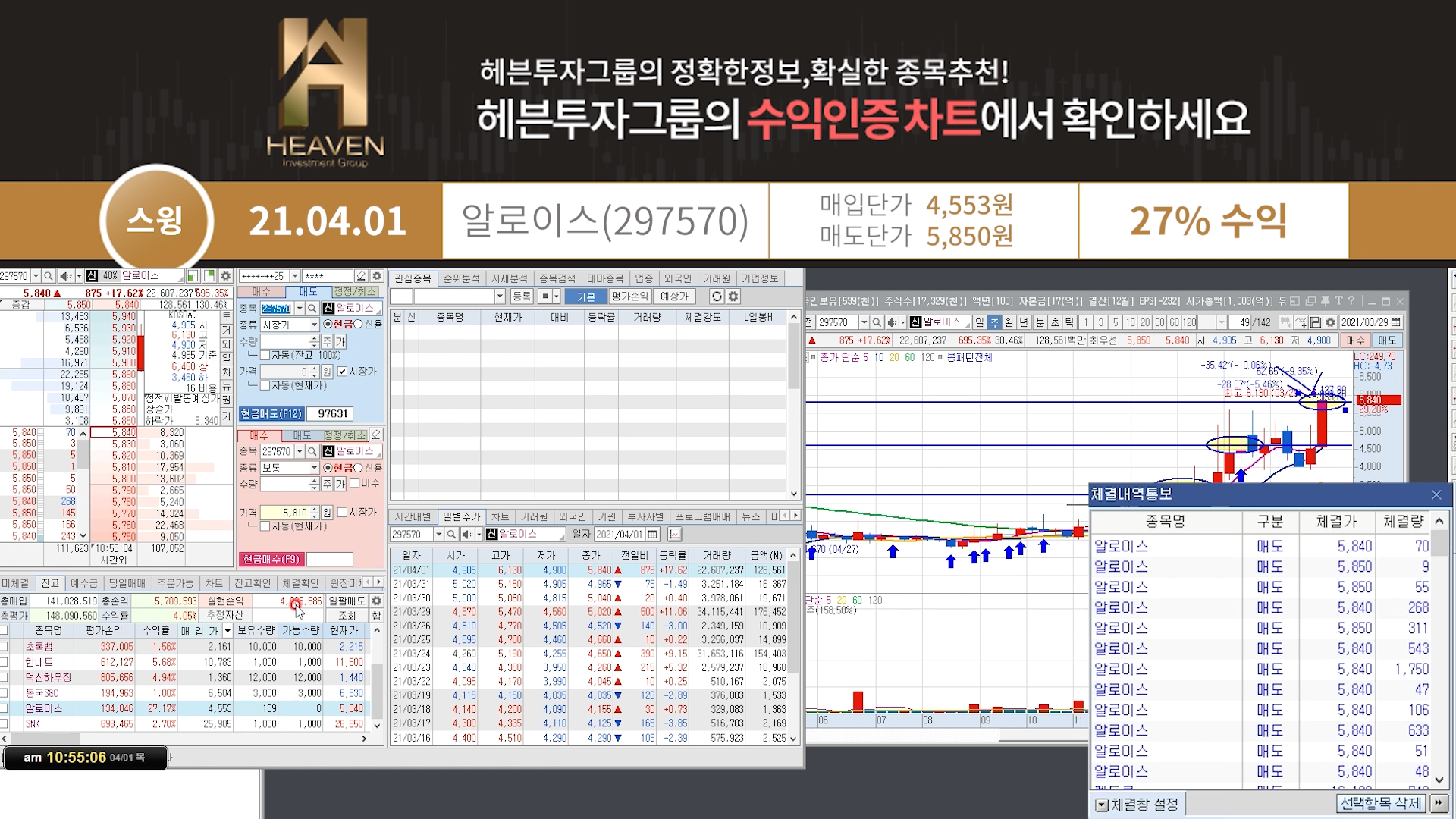1456x819 pixels.
Task: Click the T font icon in chart title bar
Action: (1338, 301)
